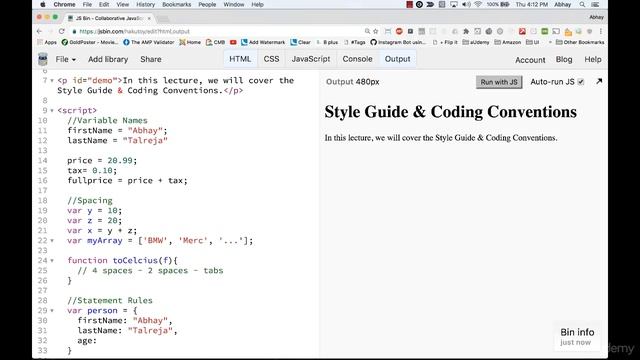This screenshot has width=640, height=360.
Task: Open the Instagram Bot GitHub bookmark
Action: click(x=398, y=42)
